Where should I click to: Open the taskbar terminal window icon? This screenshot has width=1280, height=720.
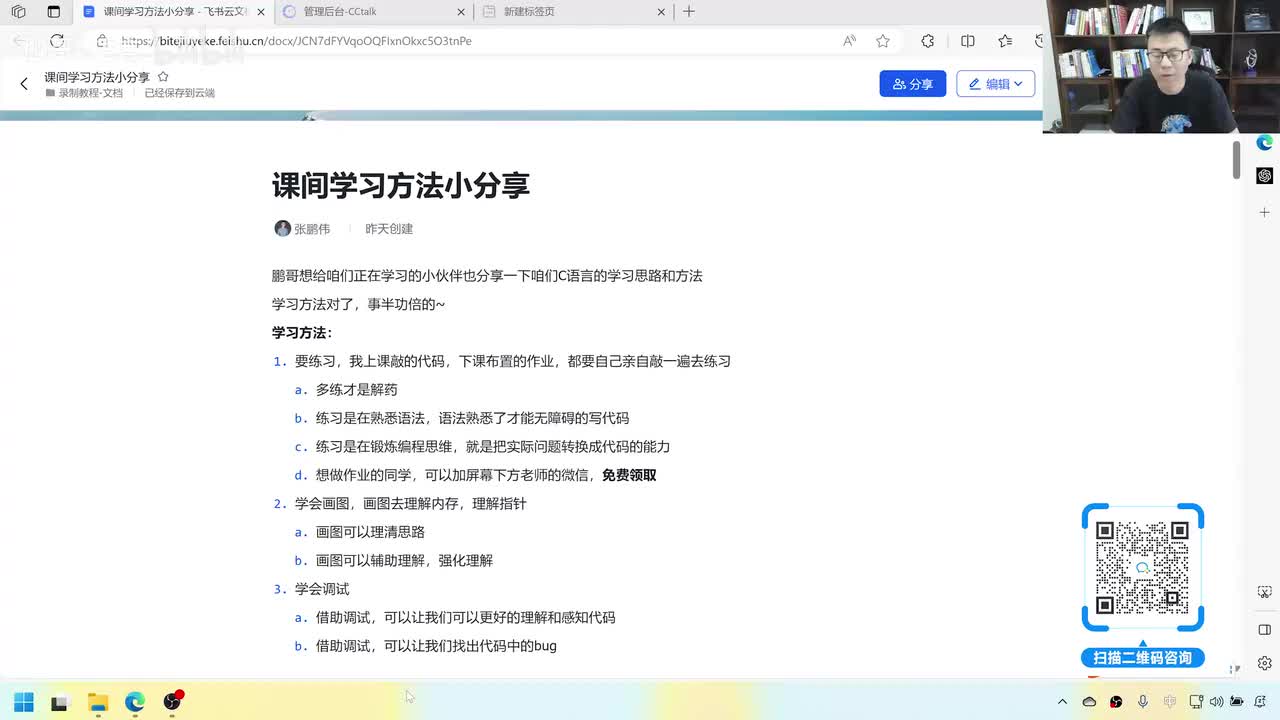59,703
